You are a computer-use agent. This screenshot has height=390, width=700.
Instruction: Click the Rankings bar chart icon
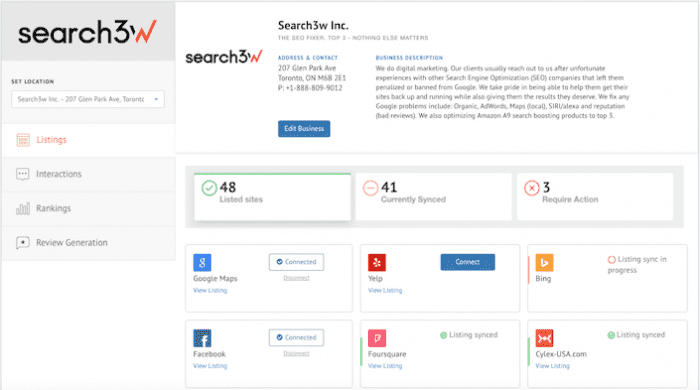pos(23,208)
